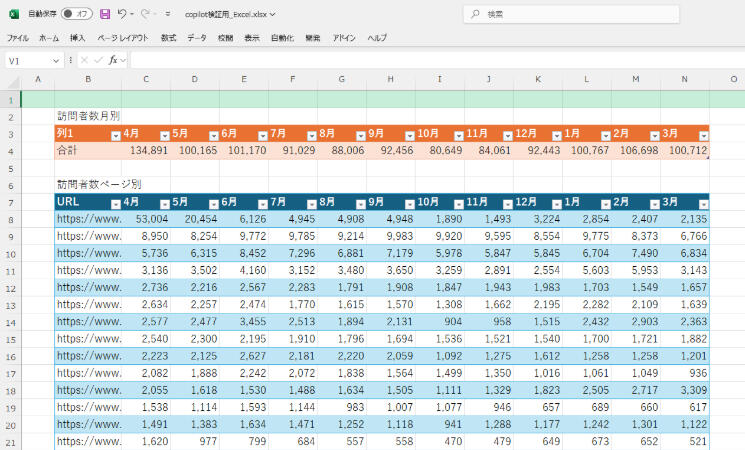This screenshot has width=745, height=450.
Task: Open the 挿入 ribbon tab
Action: click(77, 38)
